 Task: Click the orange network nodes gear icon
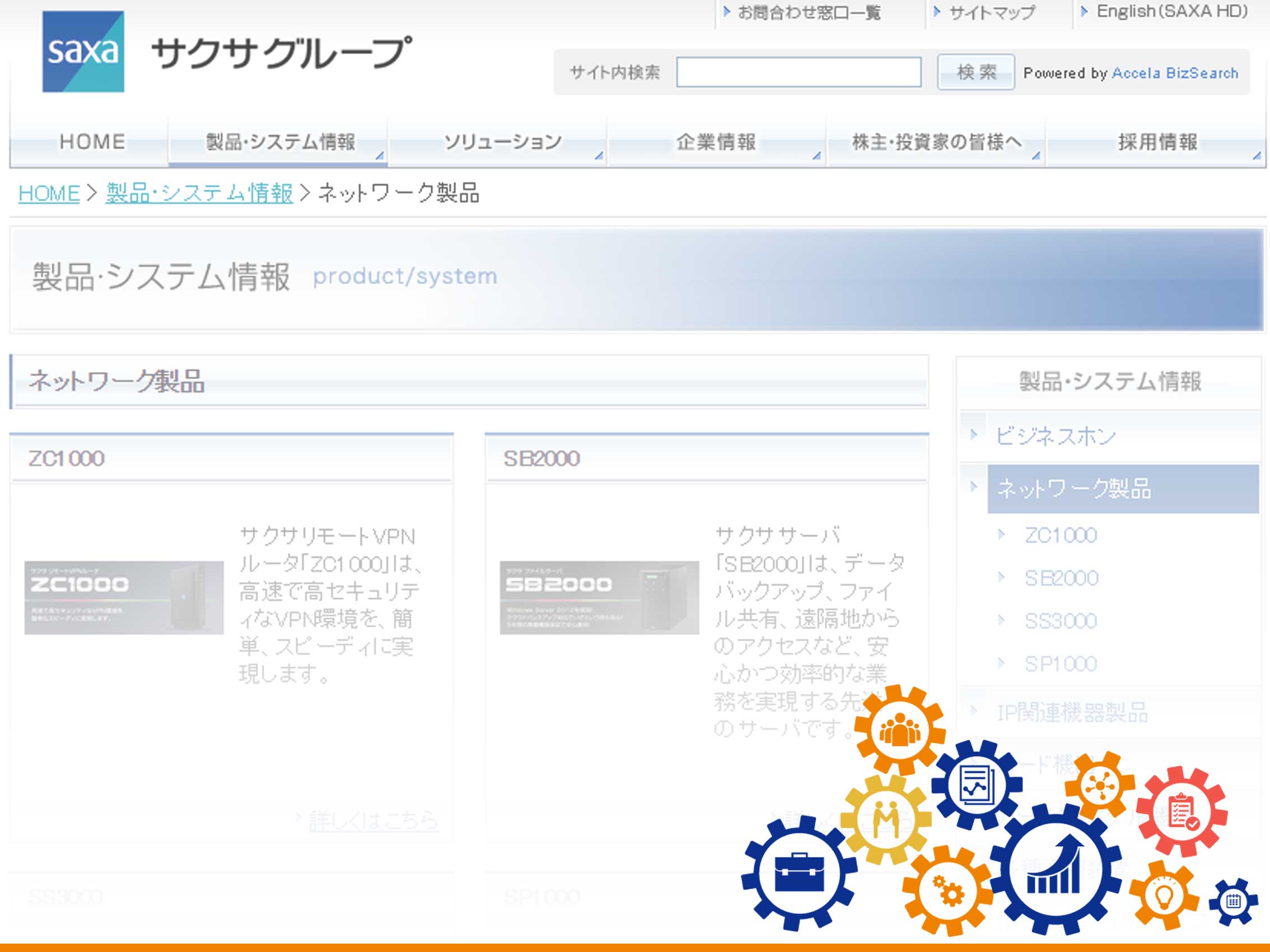pyautogui.click(x=1099, y=786)
